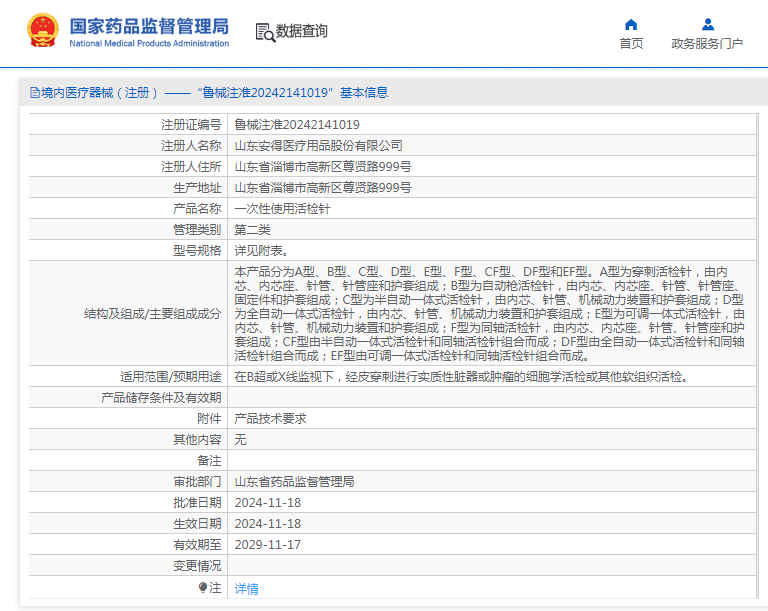Open the 详情 link in the note row
The width and height of the screenshot is (768, 611).
[x=246, y=589]
